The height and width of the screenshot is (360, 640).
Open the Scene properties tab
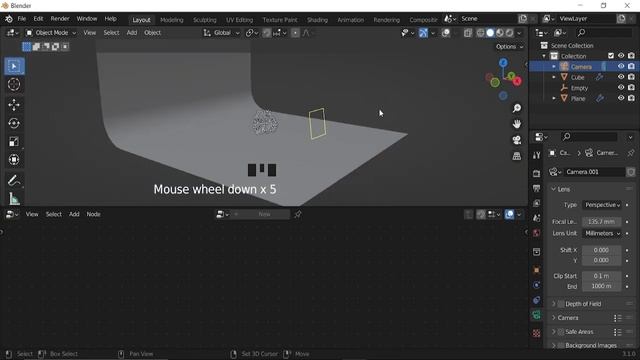point(536,218)
